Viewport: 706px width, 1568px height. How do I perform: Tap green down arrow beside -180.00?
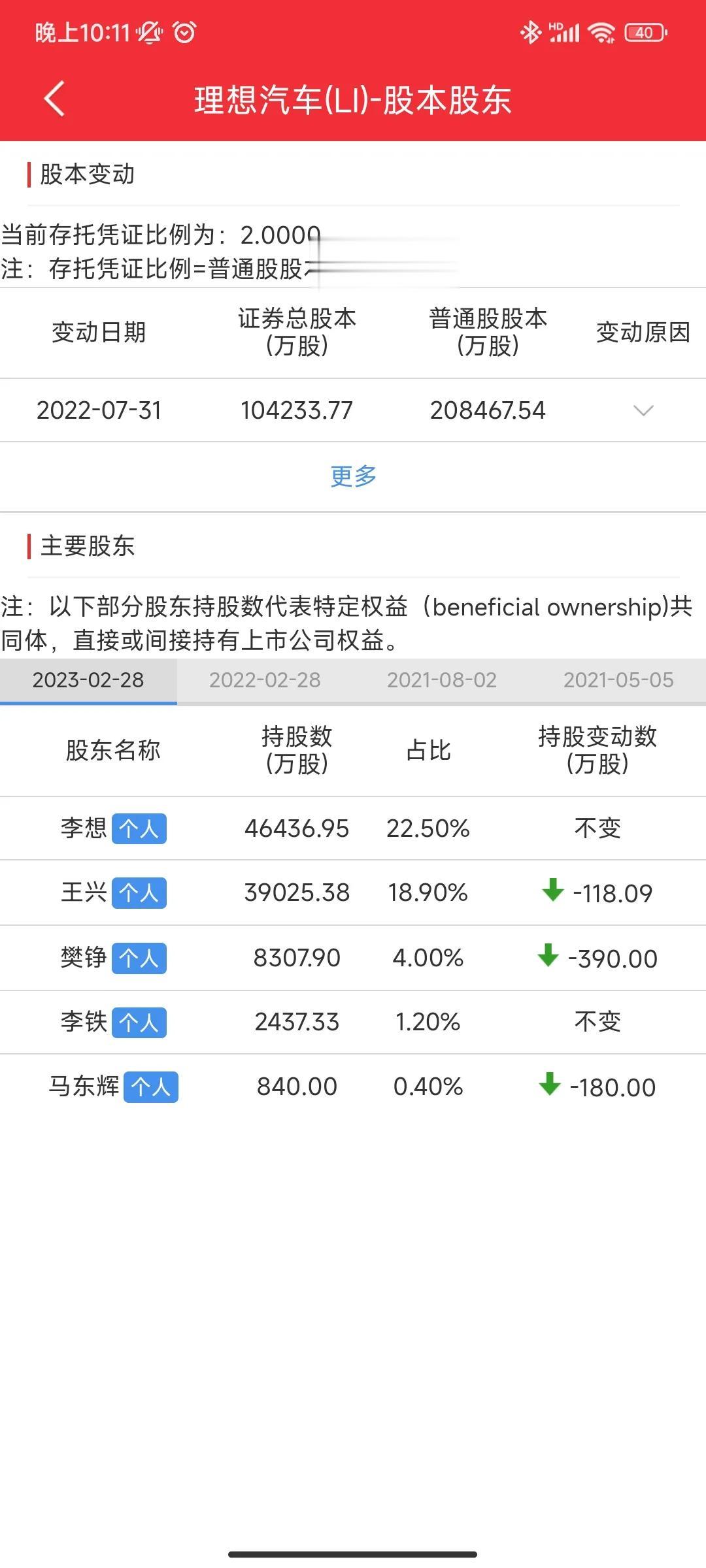(x=549, y=1084)
